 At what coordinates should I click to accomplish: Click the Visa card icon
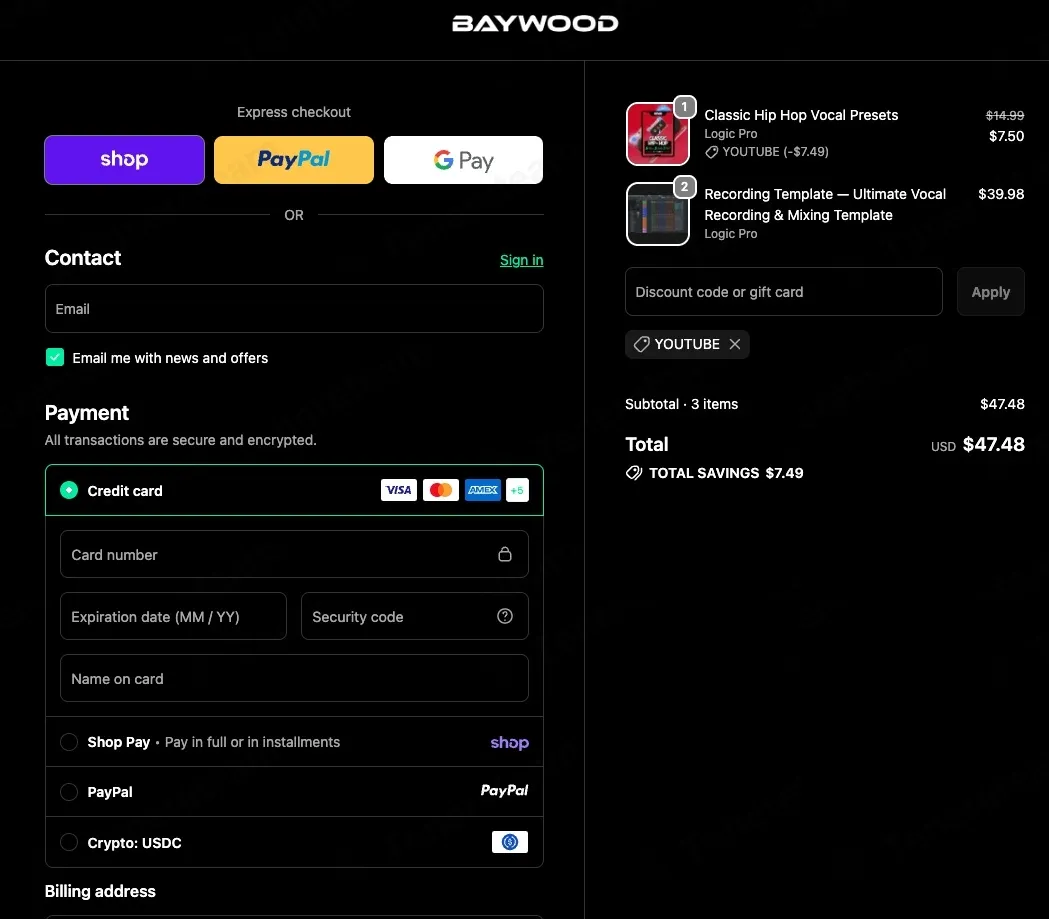coord(399,490)
